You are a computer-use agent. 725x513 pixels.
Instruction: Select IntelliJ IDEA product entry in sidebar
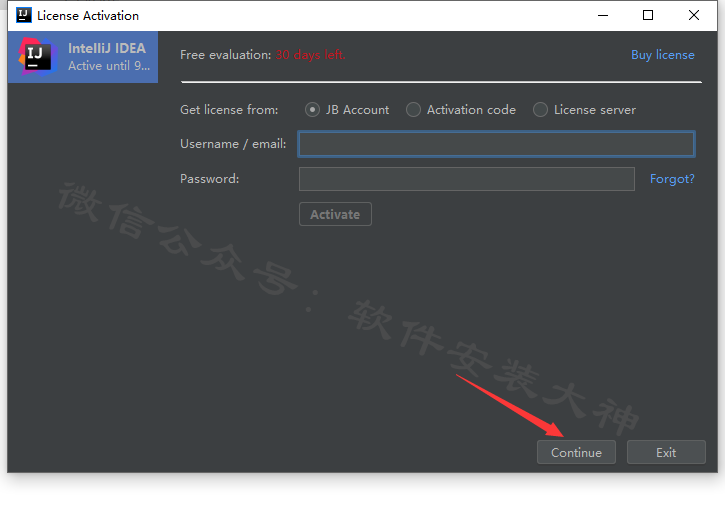click(83, 57)
